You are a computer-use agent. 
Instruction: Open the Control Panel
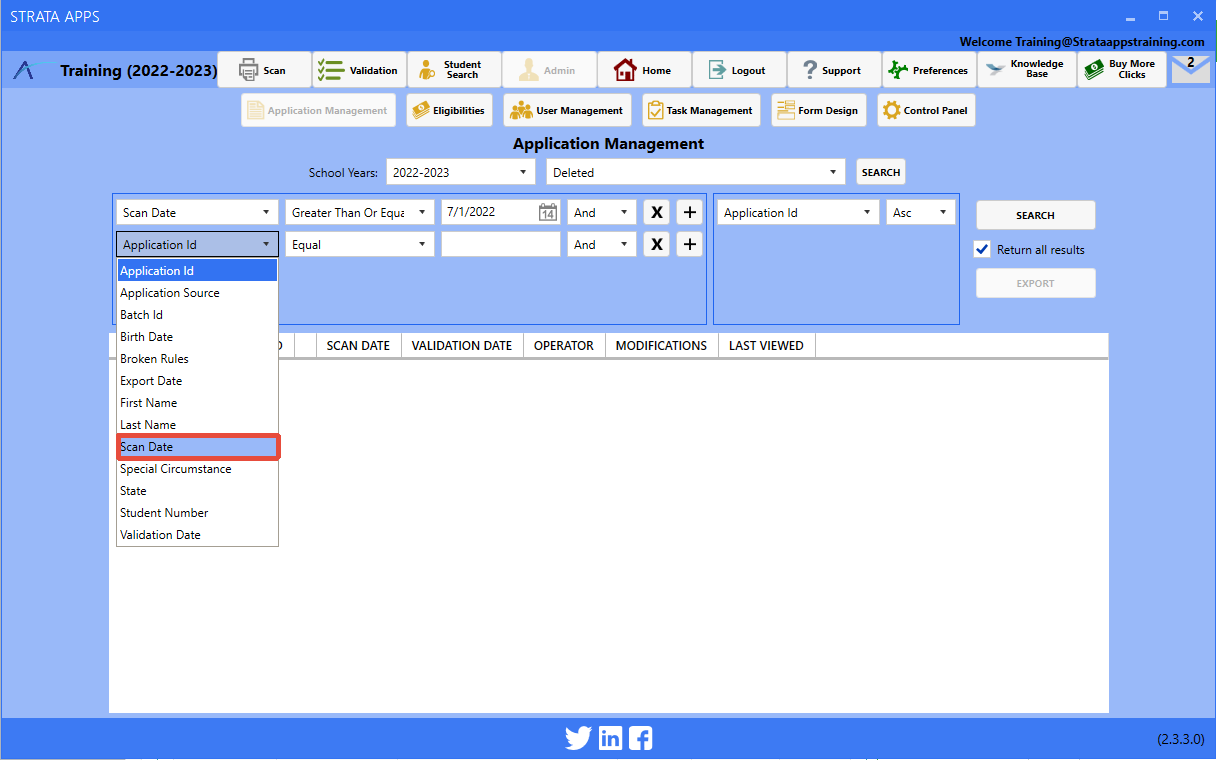tap(926, 110)
